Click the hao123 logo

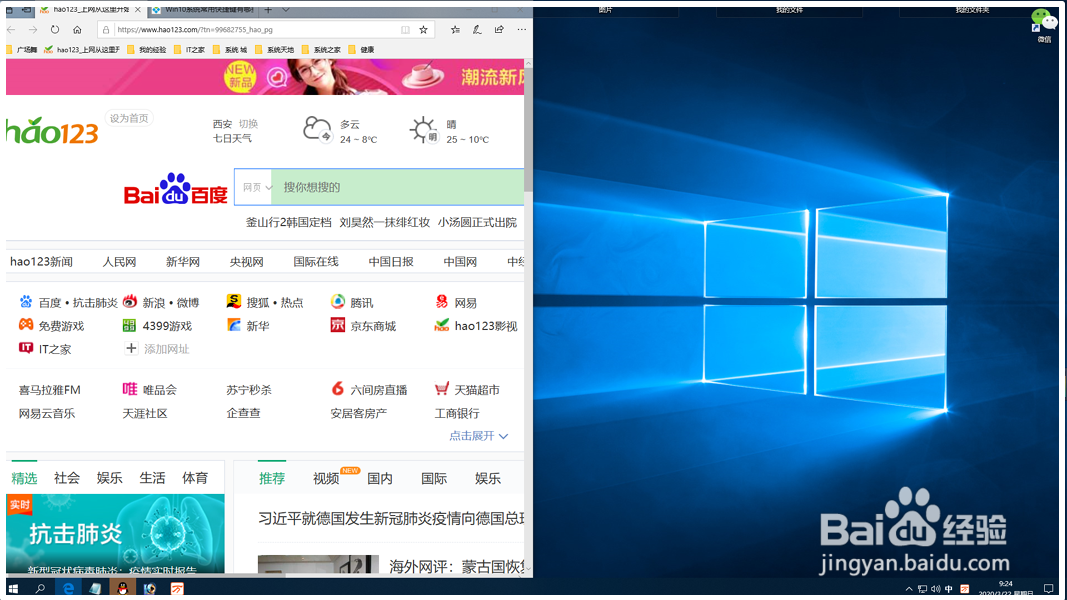(x=52, y=131)
